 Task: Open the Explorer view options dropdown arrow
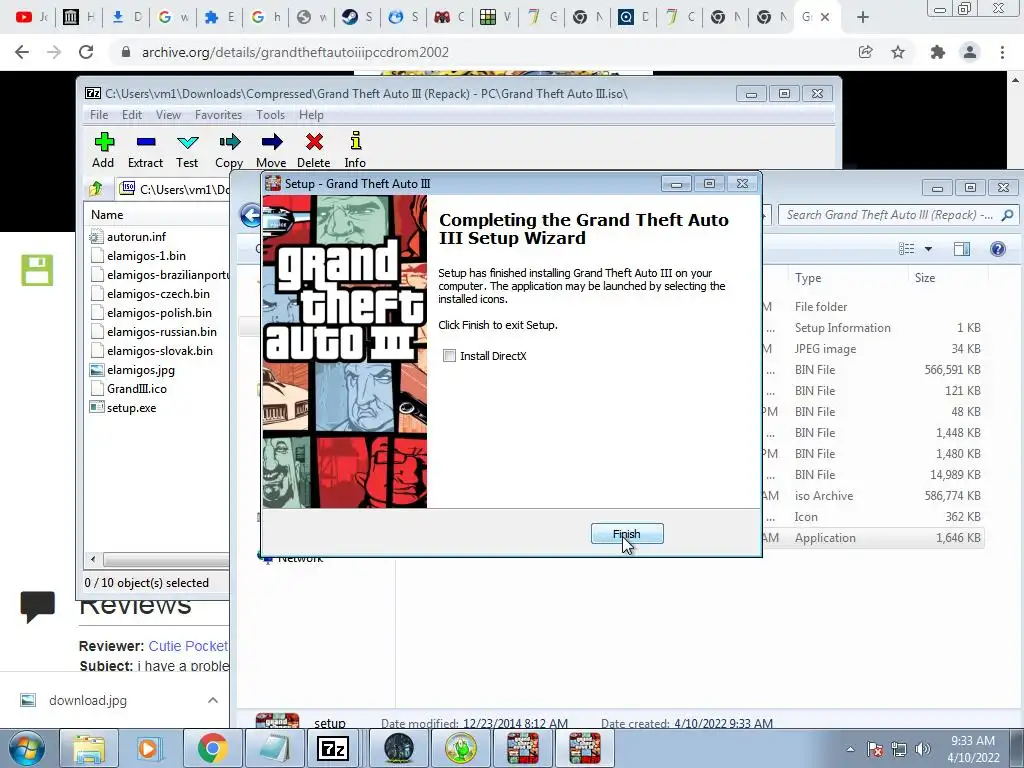point(928,249)
